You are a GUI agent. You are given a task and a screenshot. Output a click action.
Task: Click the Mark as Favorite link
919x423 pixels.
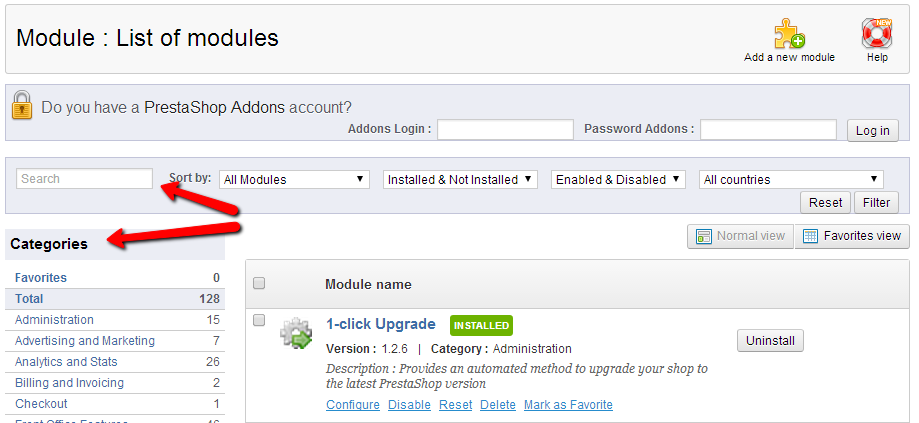pyautogui.click(x=568, y=405)
